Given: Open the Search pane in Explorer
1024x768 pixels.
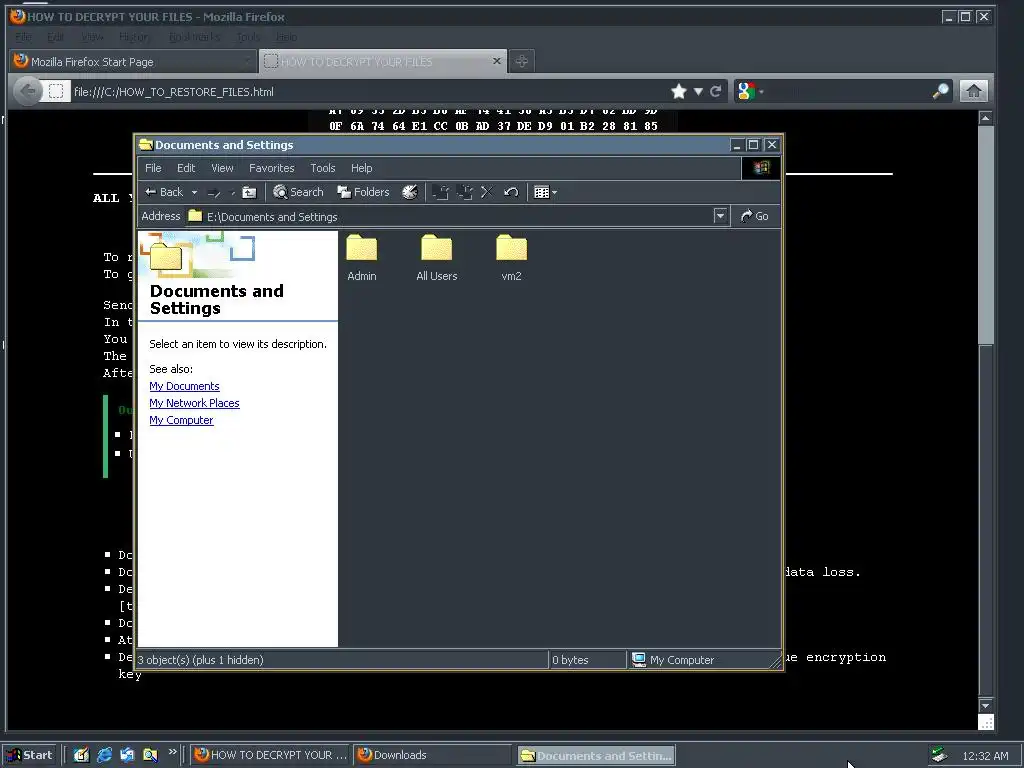Looking at the screenshot, I should coord(298,192).
